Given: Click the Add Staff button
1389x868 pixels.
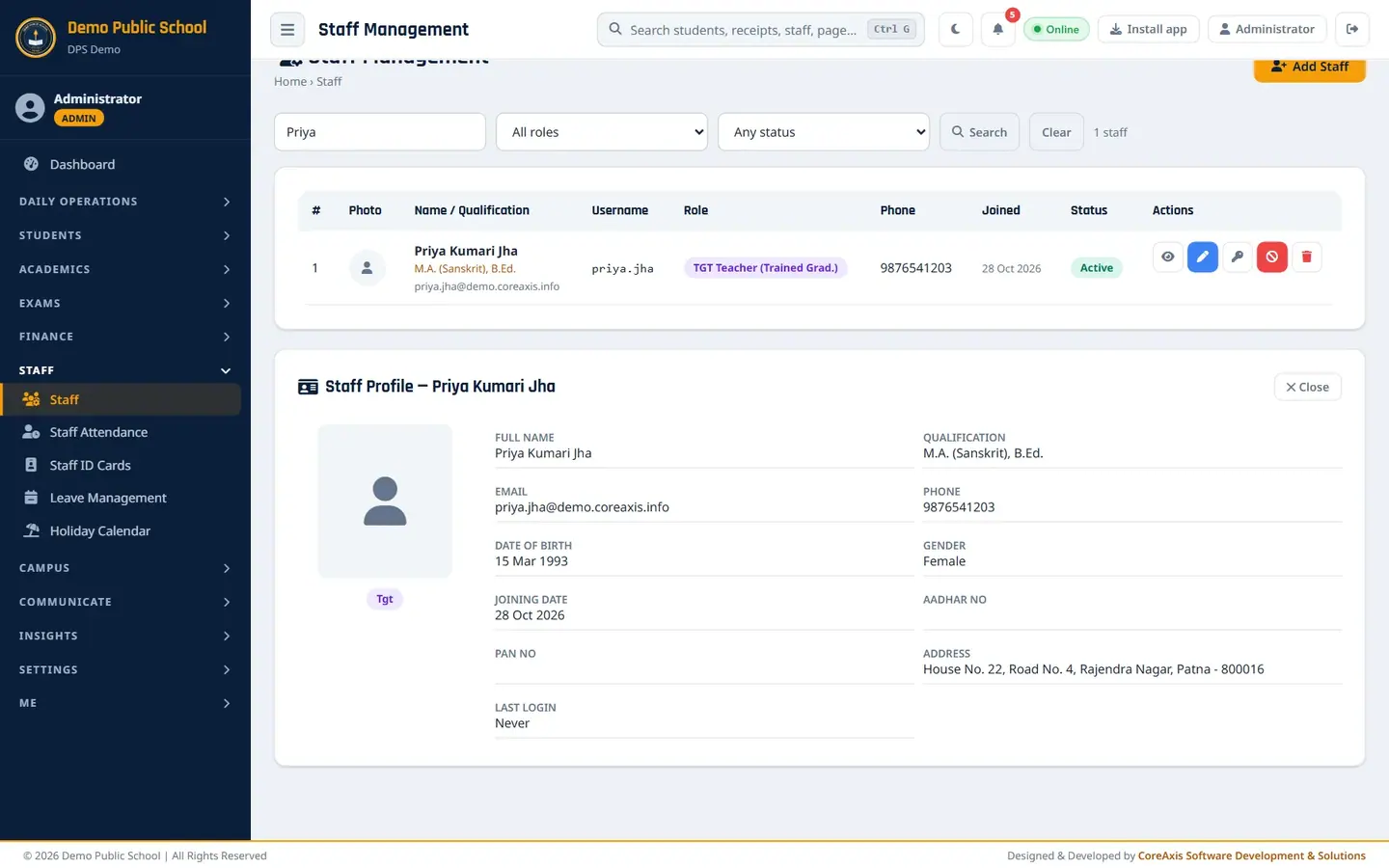Looking at the screenshot, I should coord(1309,68).
